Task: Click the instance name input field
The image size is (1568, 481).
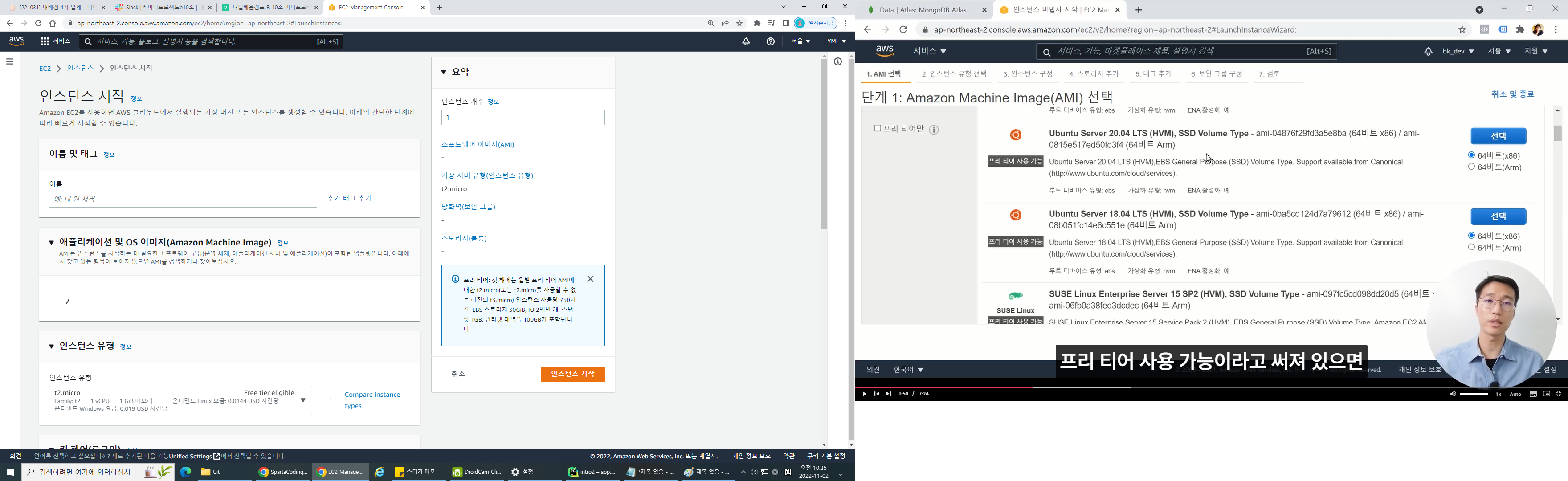Action: point(183,199)
